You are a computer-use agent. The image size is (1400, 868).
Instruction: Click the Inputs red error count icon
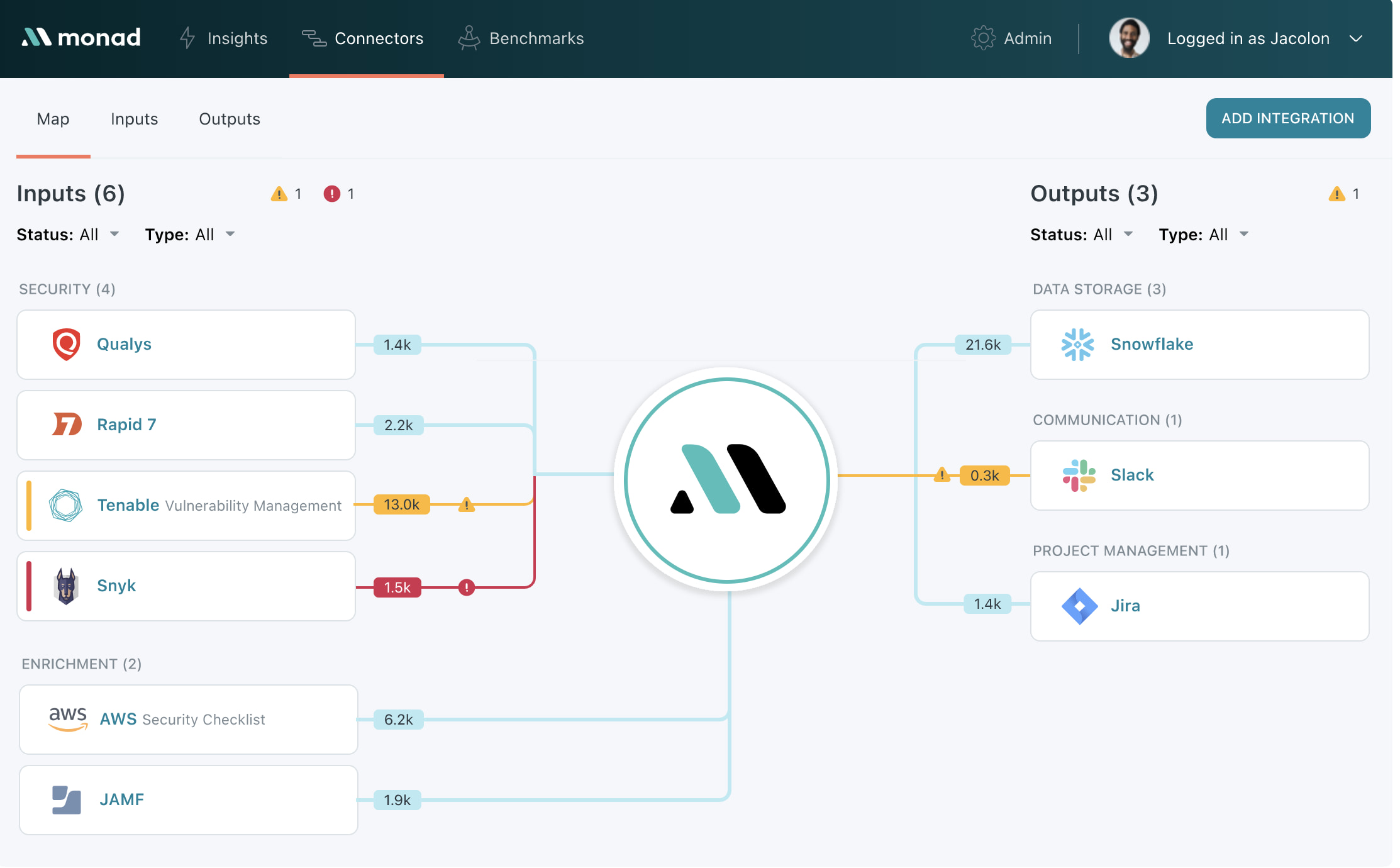(331, 194)
